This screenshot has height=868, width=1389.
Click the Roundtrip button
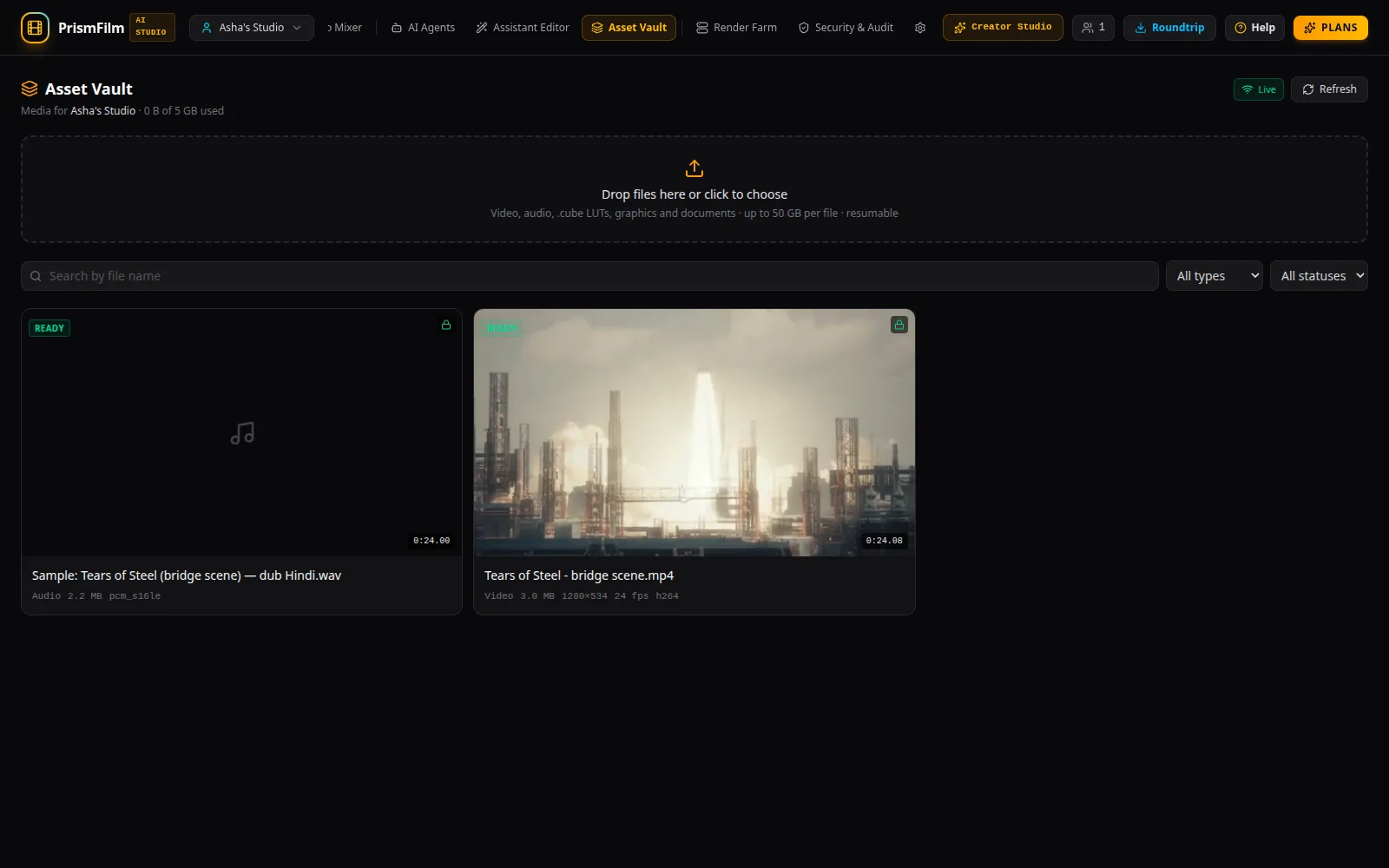(1169, 28)
